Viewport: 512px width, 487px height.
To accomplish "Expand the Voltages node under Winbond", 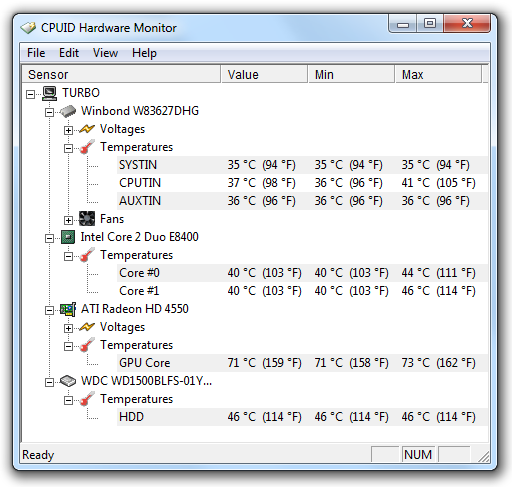I will (x=68, y=130).
